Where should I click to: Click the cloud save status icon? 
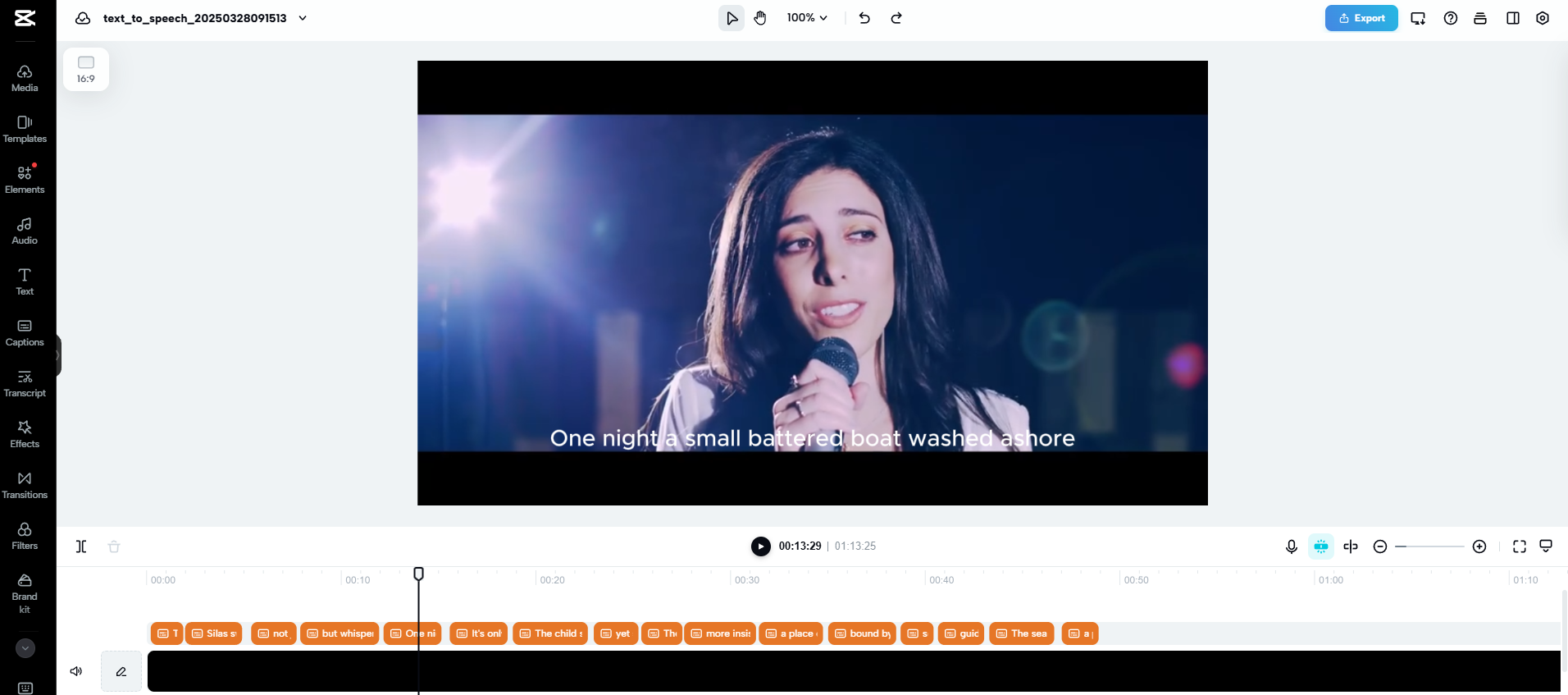(x=83, y=18)
